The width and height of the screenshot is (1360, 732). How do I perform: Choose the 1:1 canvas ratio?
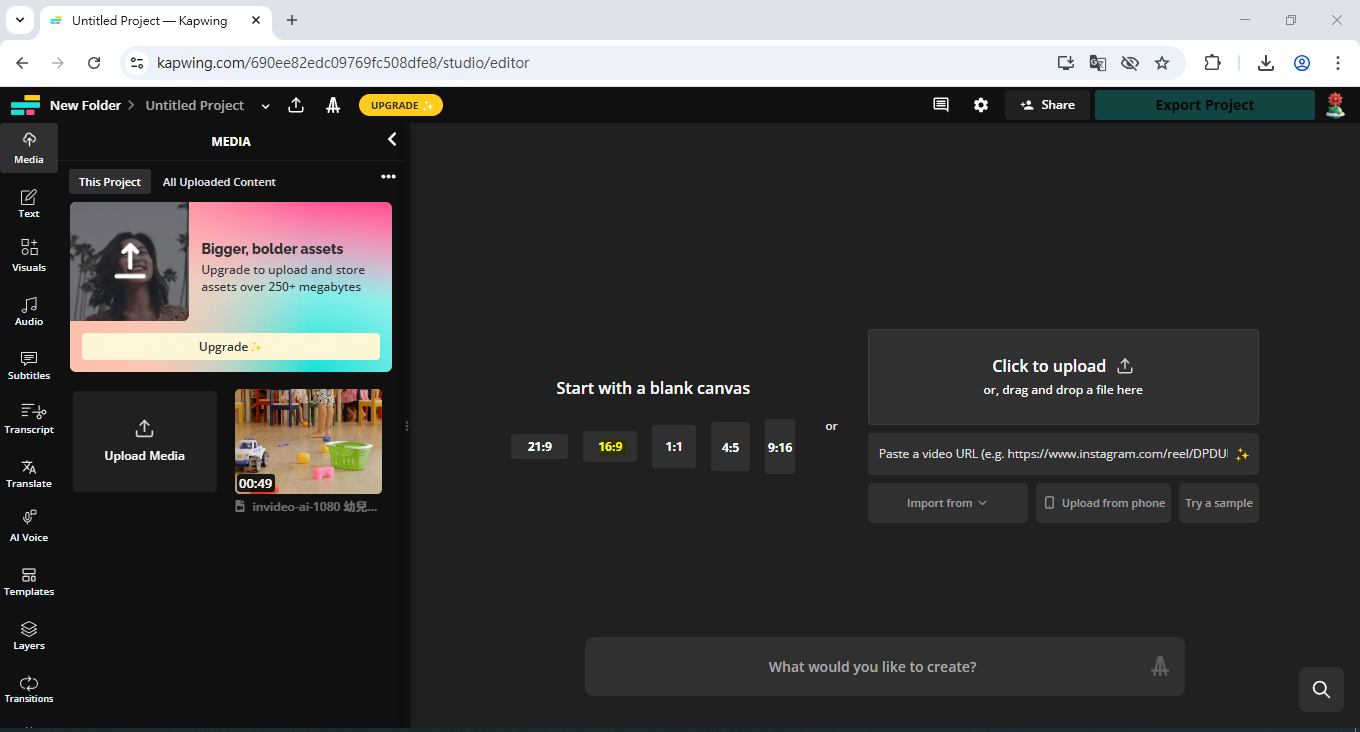[x=673, y=447]
